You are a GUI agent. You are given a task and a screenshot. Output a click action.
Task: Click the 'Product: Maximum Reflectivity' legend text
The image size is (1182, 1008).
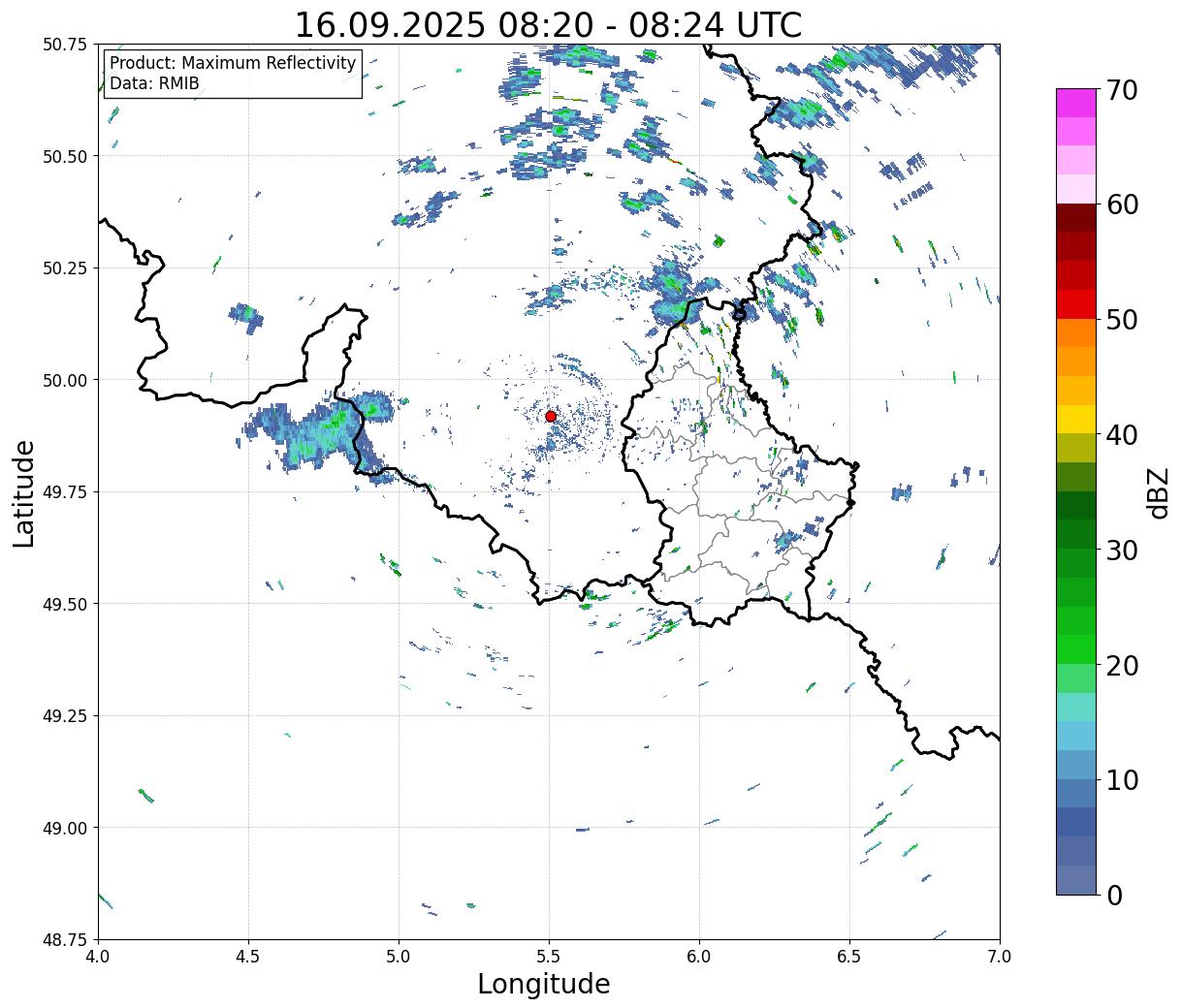point(233,63)
